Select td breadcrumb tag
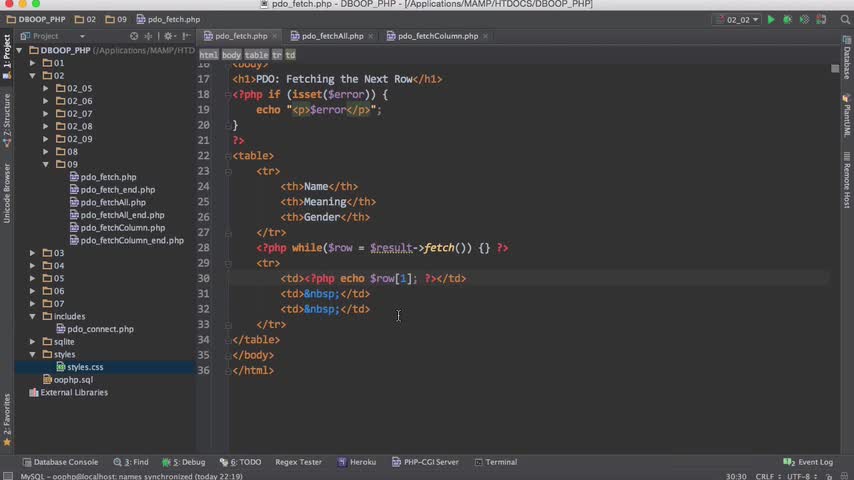Viewport: 854px width, 480px height. coord(290,55)
